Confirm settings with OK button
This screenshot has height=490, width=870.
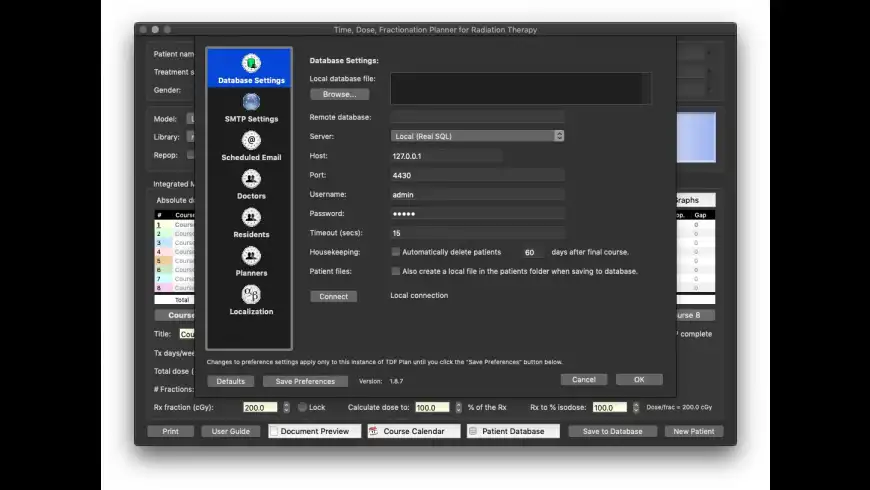pos(639,380)
